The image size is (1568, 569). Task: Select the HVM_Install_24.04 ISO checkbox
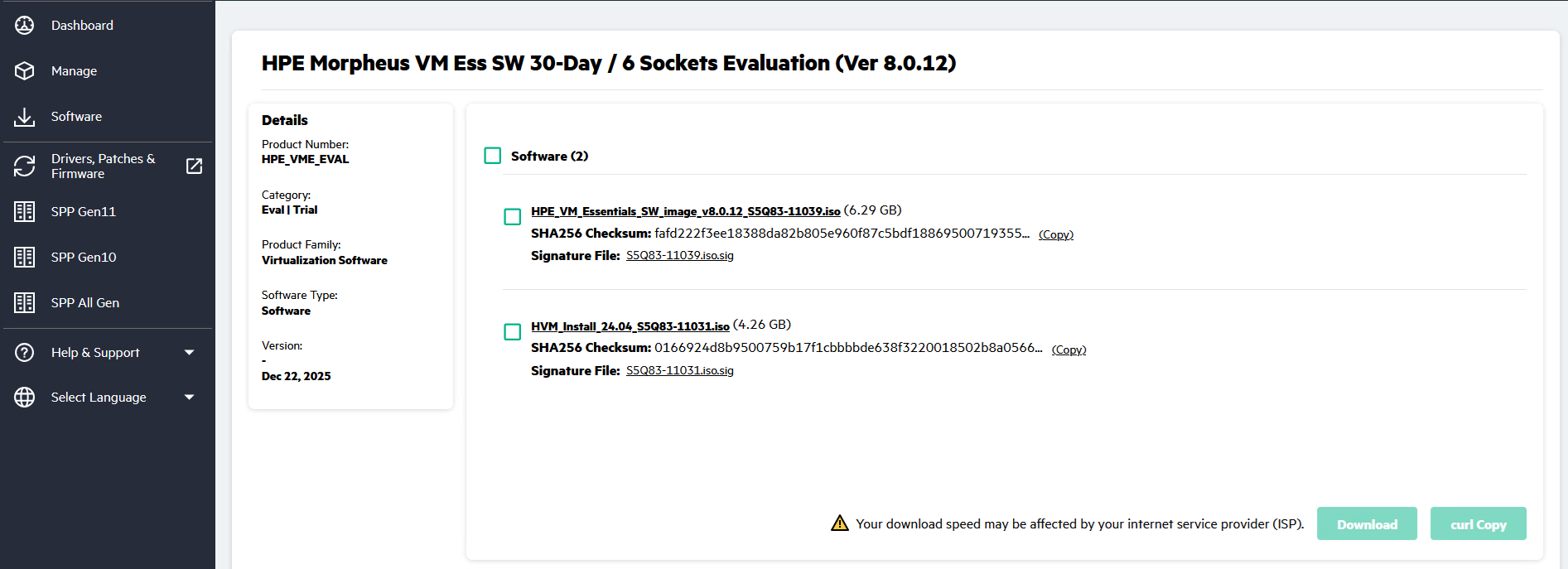pos(513,332)
